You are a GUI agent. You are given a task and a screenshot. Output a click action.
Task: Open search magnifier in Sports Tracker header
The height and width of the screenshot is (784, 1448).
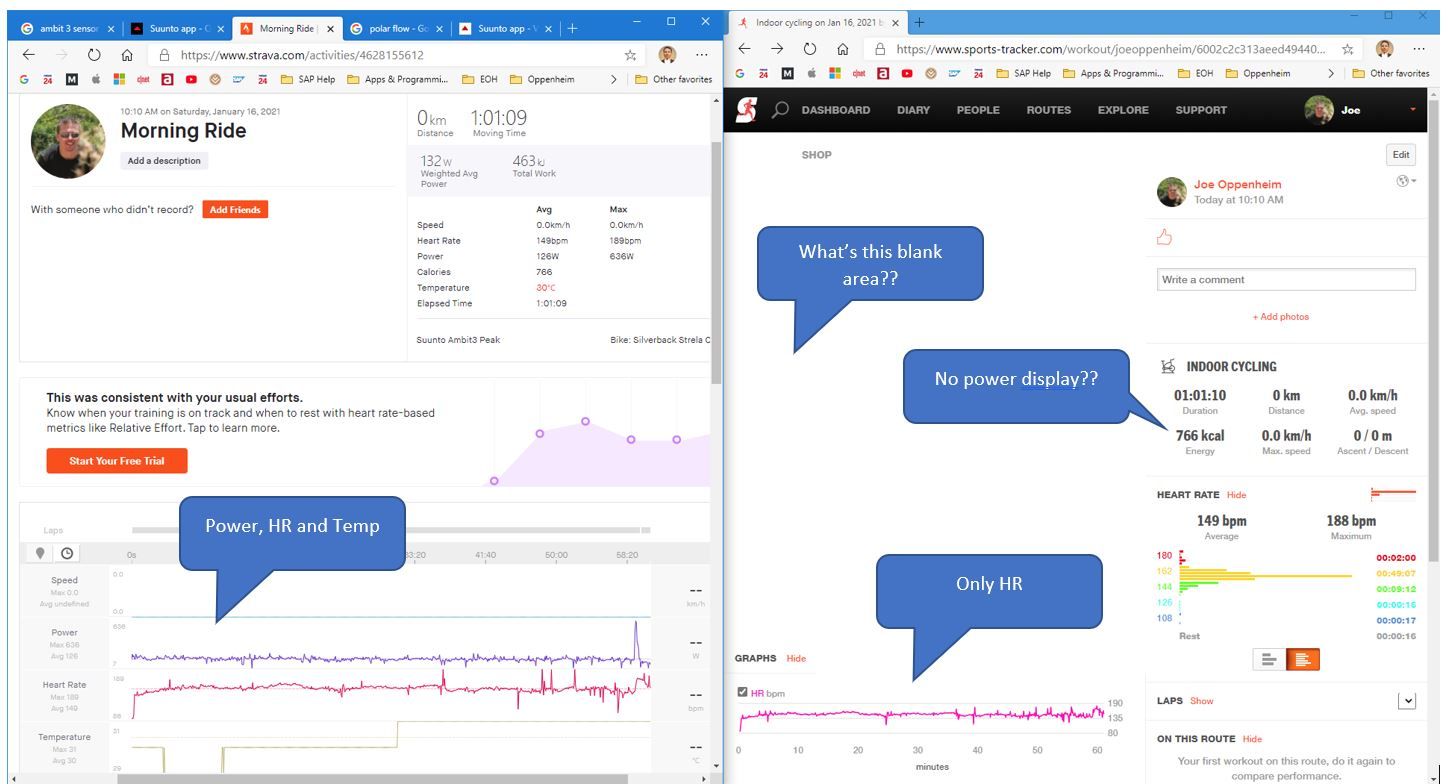[781, 110]
